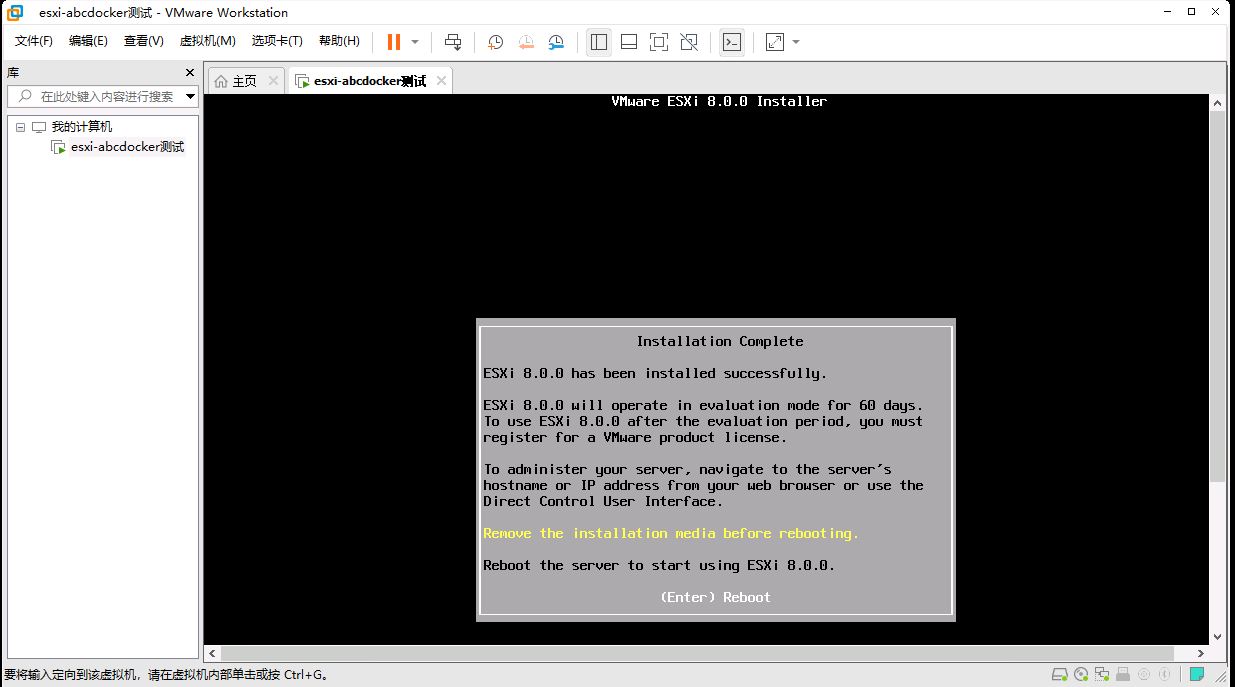Click the scroll left arrow of VM view

tap(211, 653)
